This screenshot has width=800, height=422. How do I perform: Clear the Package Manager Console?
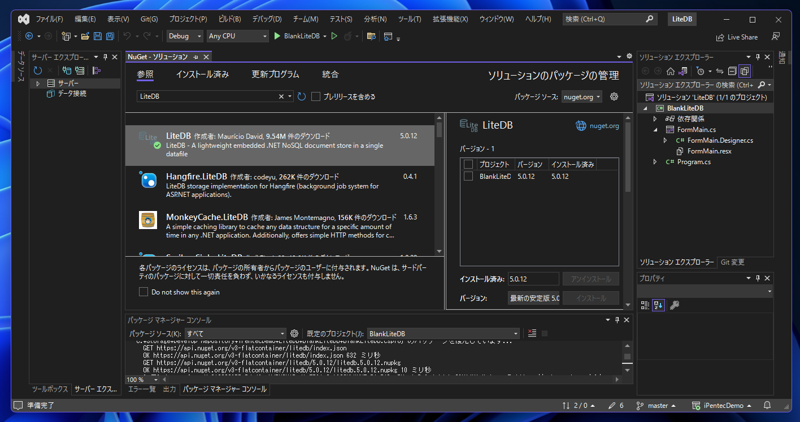point(532,333)
